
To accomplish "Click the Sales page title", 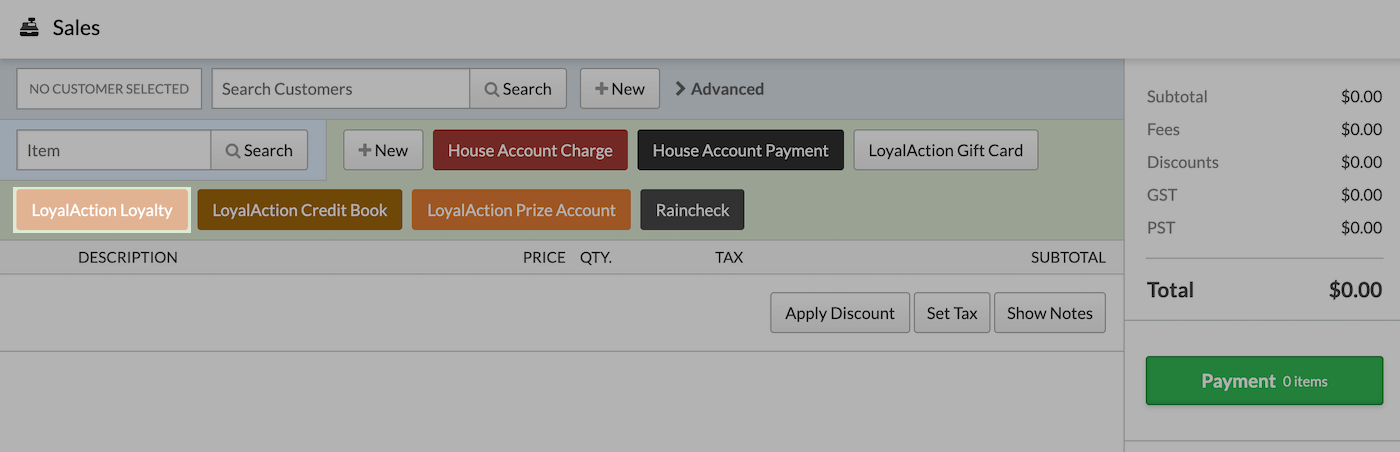I will (76, 27).
